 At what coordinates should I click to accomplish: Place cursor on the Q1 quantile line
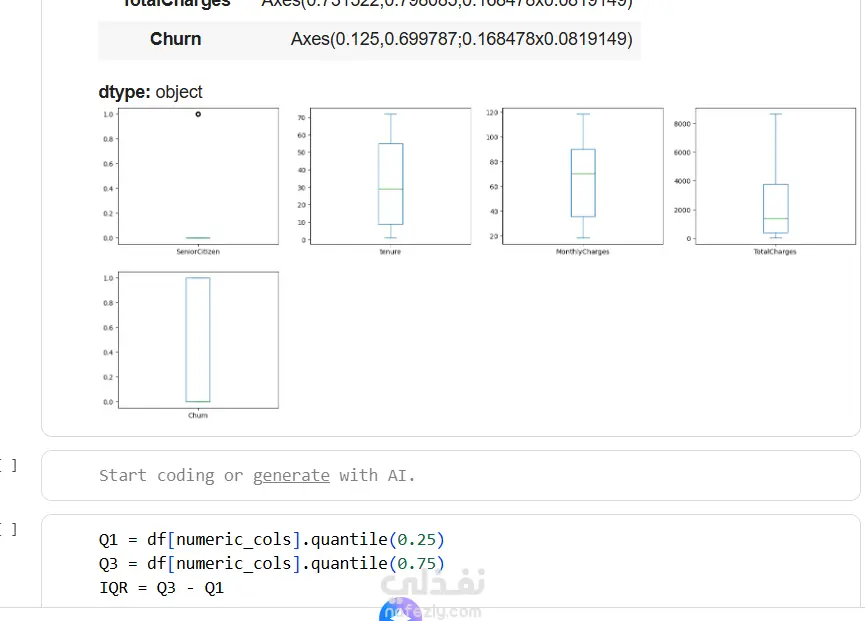271,539
